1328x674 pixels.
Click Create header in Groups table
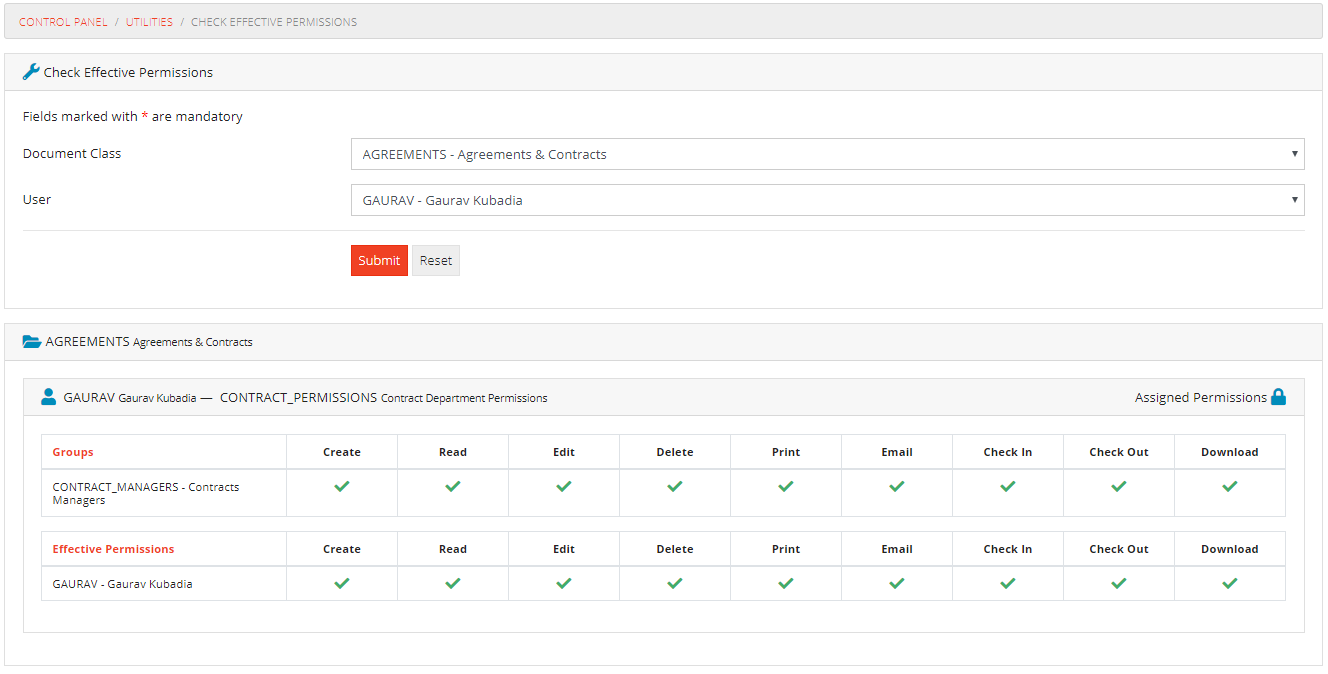342,452
